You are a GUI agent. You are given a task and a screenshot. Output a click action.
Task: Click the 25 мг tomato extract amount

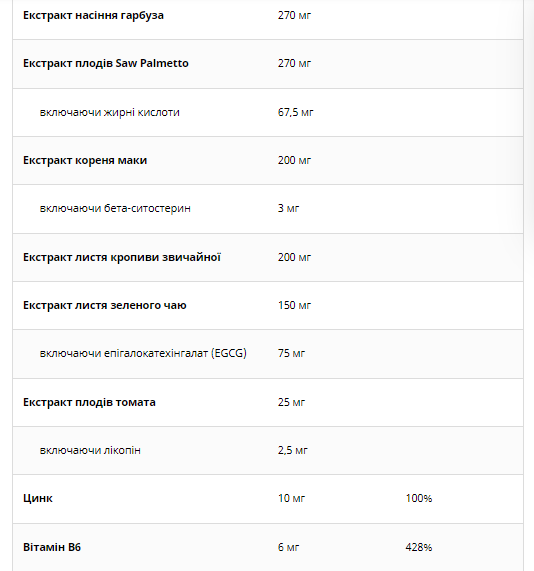[x=291, y=402]
